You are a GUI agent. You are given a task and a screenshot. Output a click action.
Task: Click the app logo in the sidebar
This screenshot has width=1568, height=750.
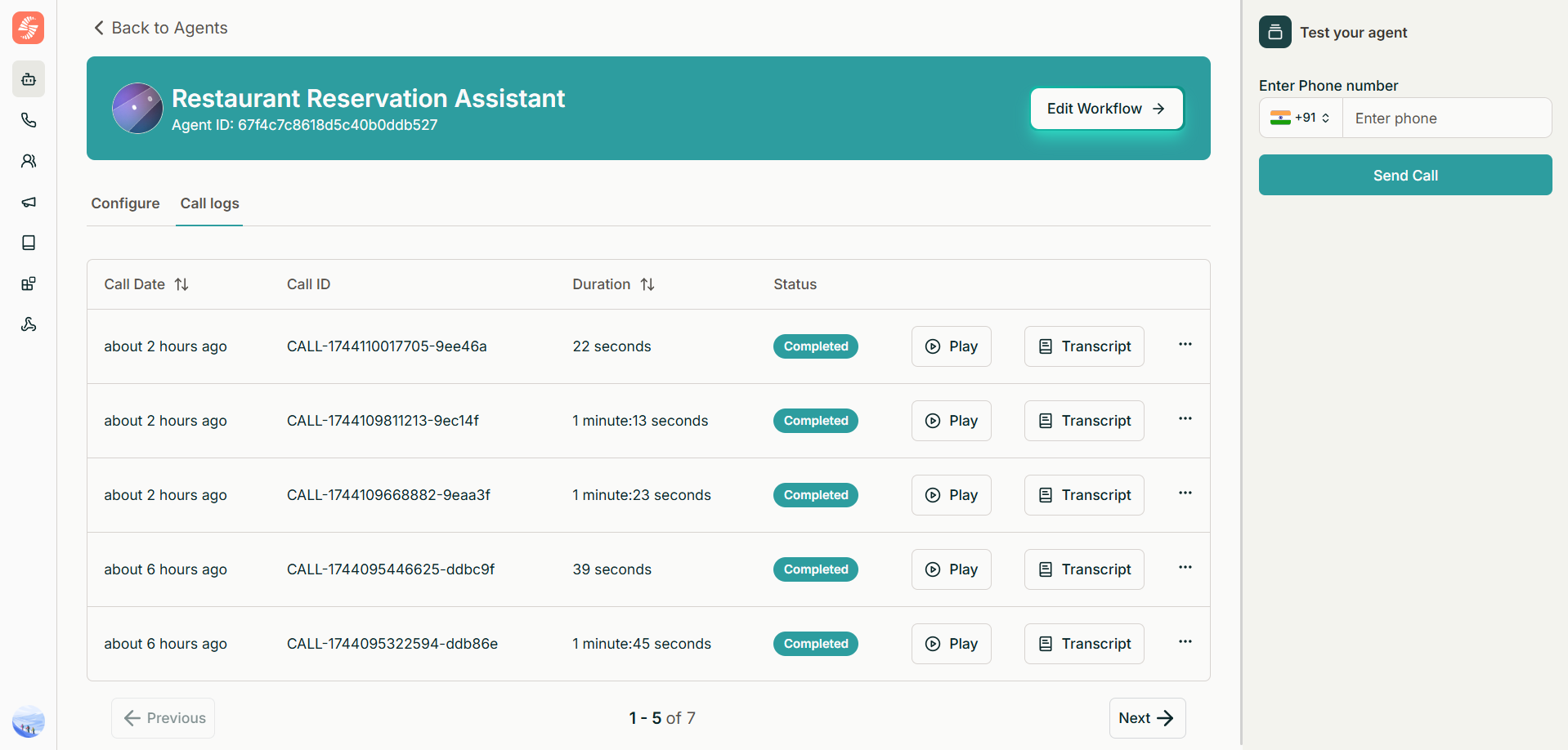(x=29, y=28)
